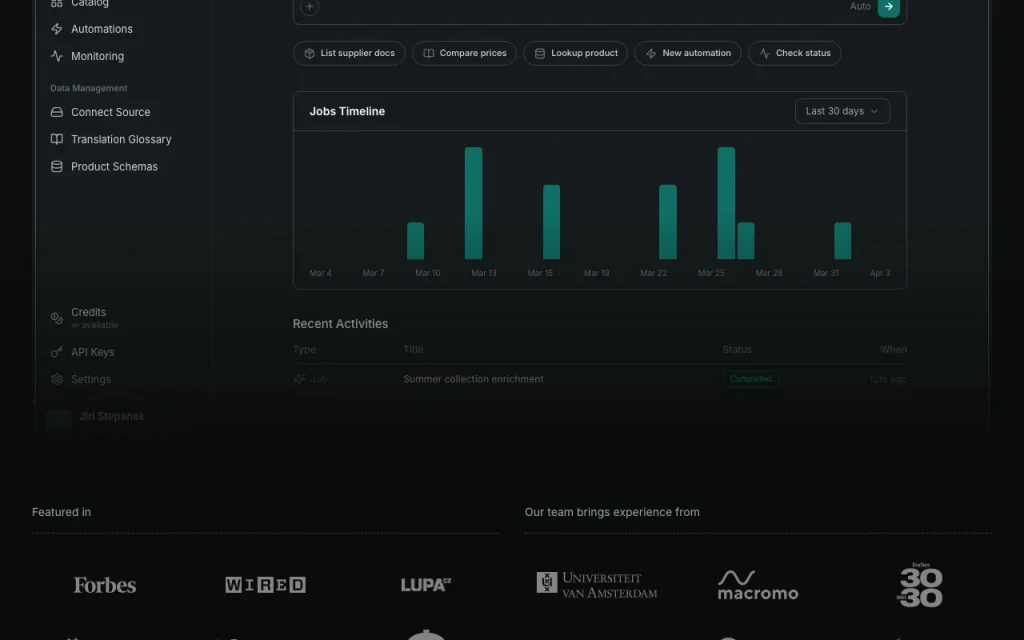
Task: Click the API Keys key icon
Action: 57,352
